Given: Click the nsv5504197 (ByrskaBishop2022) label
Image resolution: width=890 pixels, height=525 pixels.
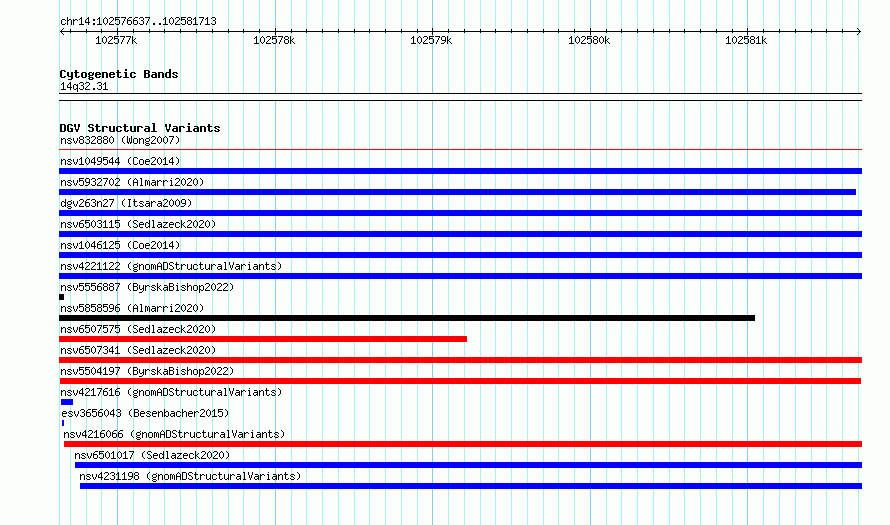Looking at the screenshot, I should [x=147, y=371].
